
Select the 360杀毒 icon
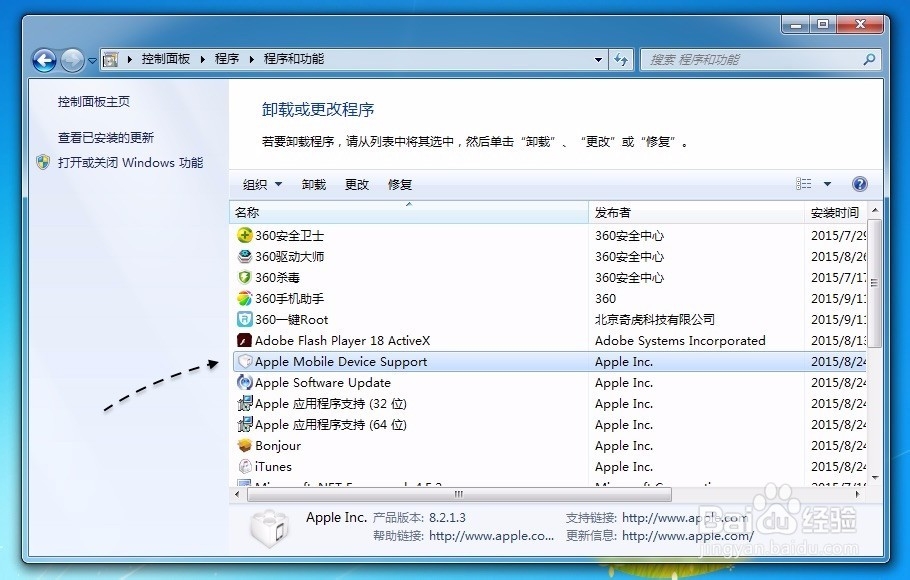(244, 278)
